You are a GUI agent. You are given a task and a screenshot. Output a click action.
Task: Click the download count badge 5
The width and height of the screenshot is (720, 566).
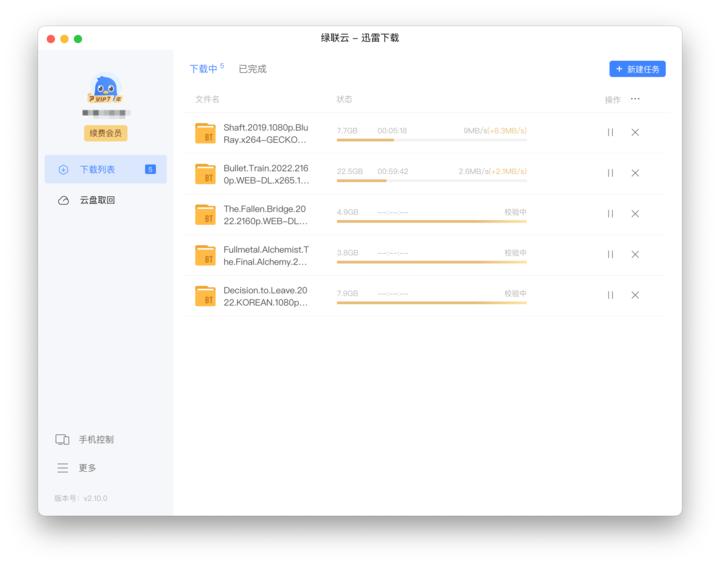[150, 169]
